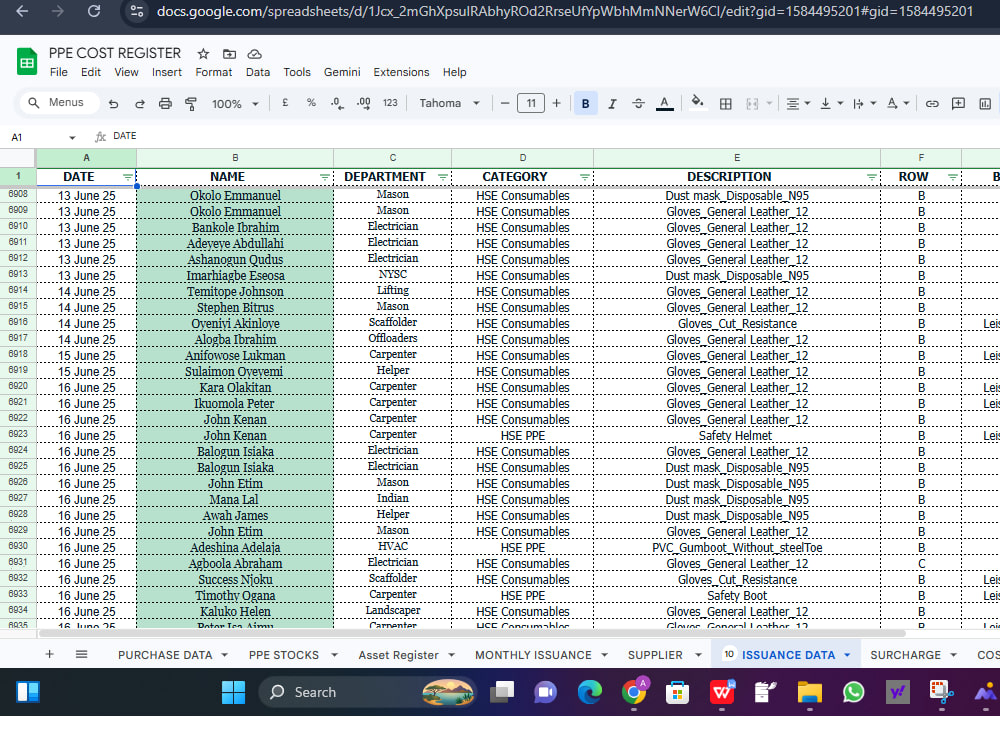Open the SUPPLIER tab dropdown arrow
The image size is (1000, 750).
pos(698,655)
